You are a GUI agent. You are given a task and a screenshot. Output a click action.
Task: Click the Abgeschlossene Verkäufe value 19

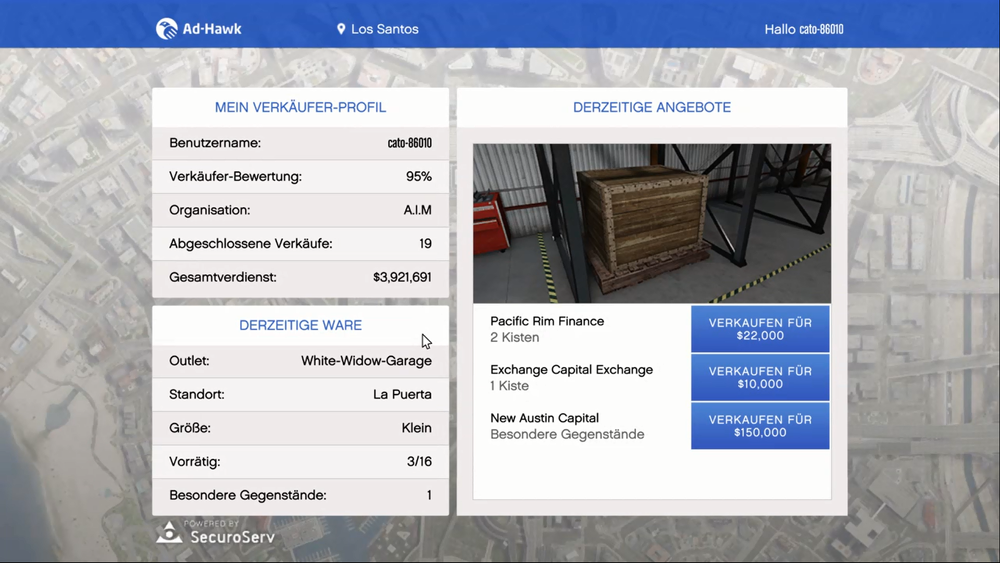425,244
